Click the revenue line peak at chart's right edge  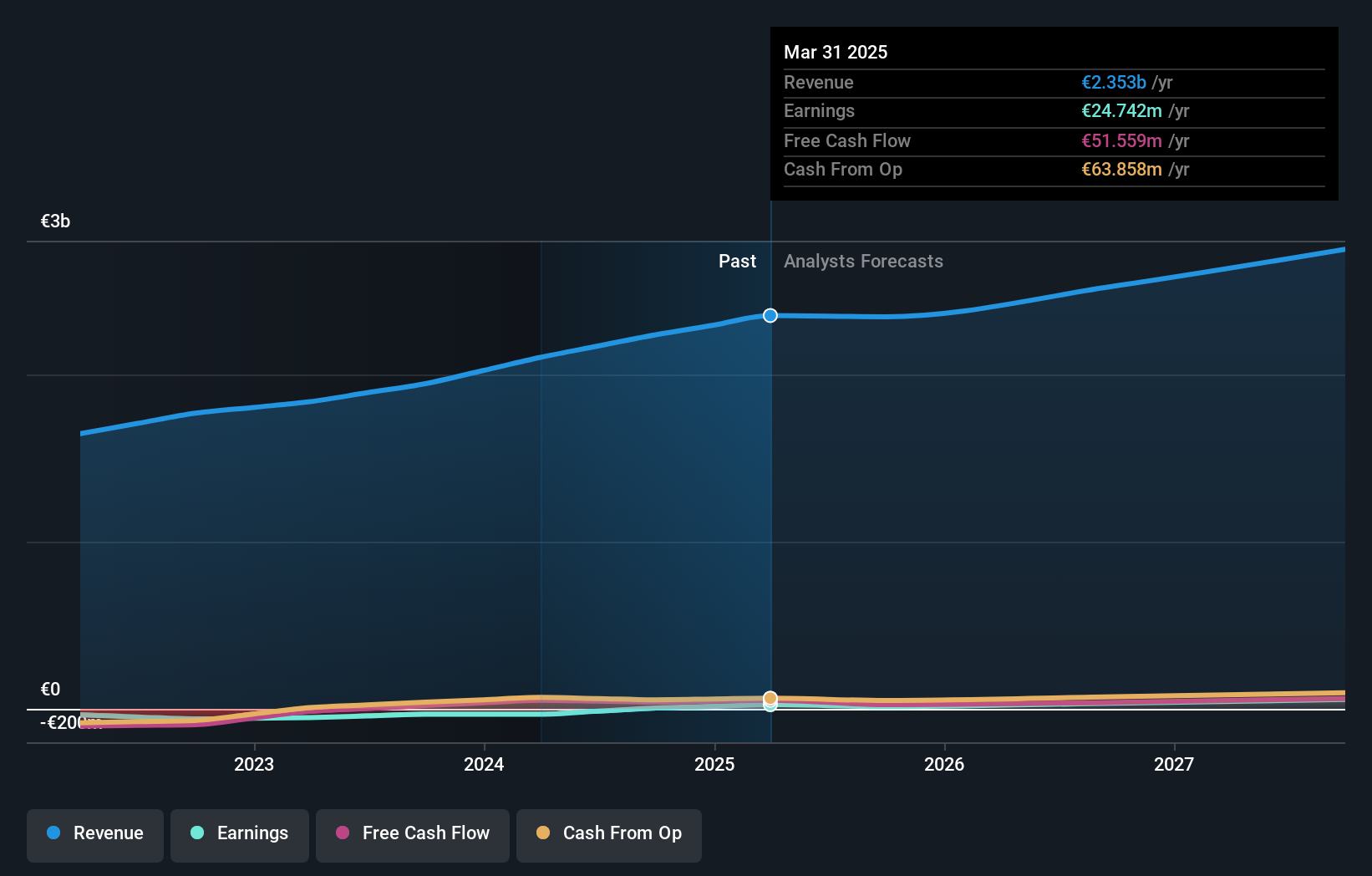click(1341, 248)
